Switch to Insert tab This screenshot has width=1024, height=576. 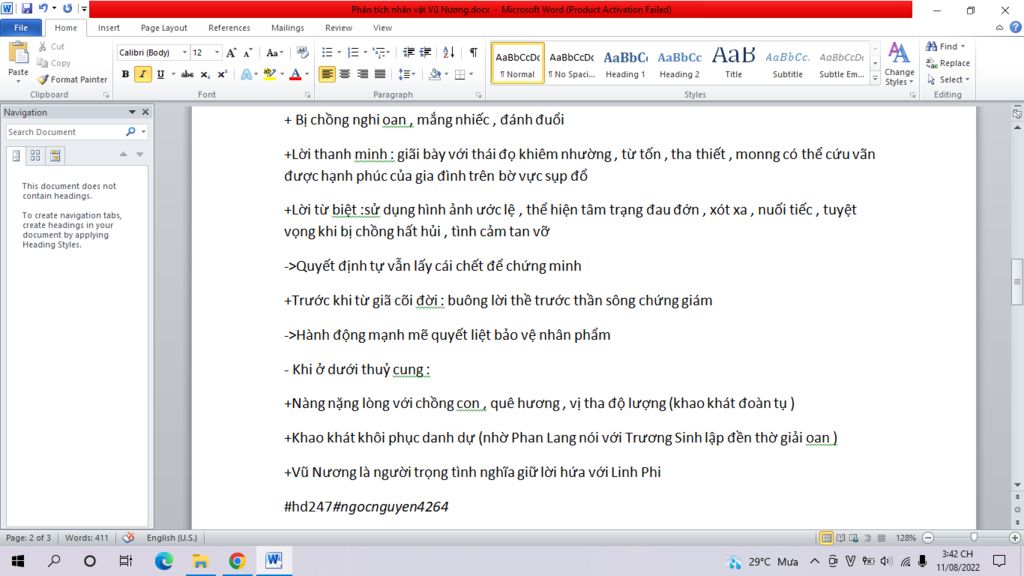point(108,27)
